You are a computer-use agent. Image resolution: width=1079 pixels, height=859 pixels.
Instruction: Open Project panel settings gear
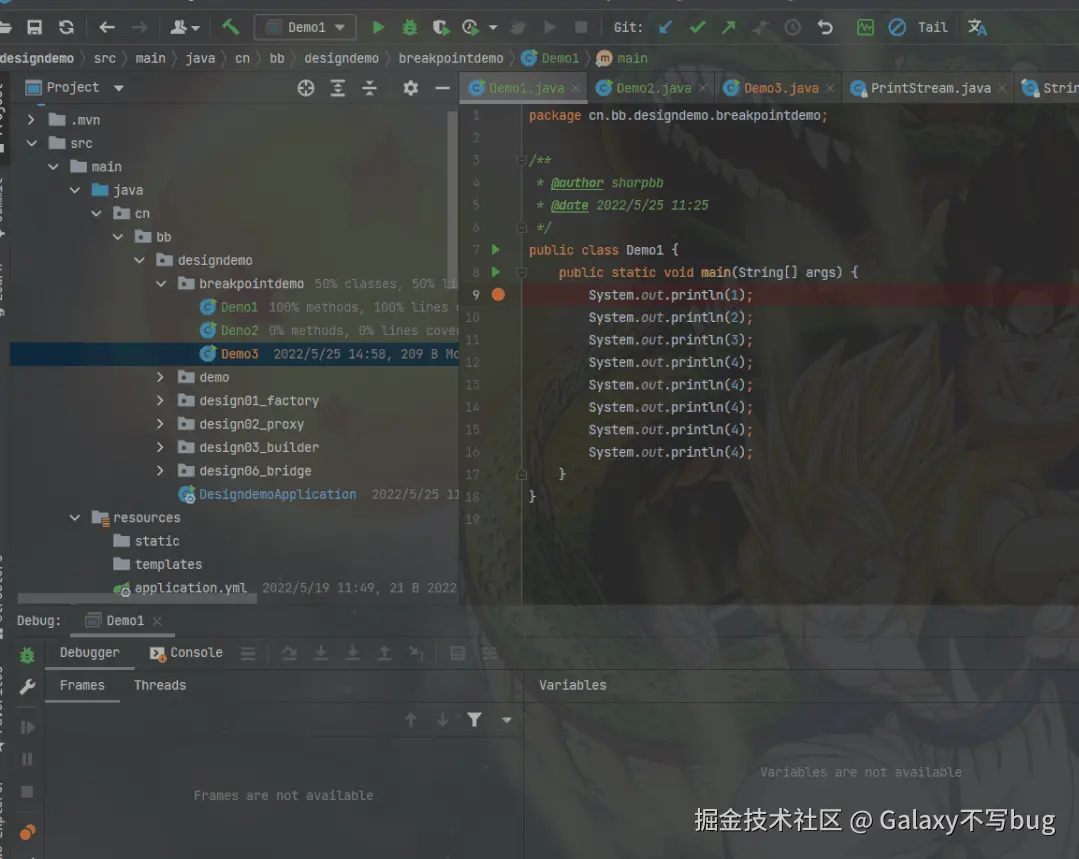(x=411, y=87)
